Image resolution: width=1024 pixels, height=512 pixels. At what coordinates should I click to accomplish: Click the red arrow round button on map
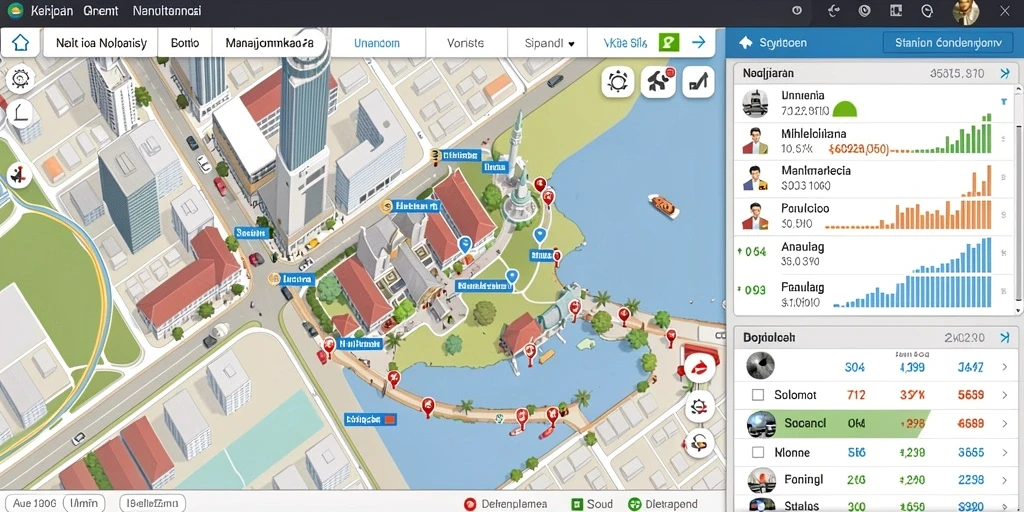(699, 368)
